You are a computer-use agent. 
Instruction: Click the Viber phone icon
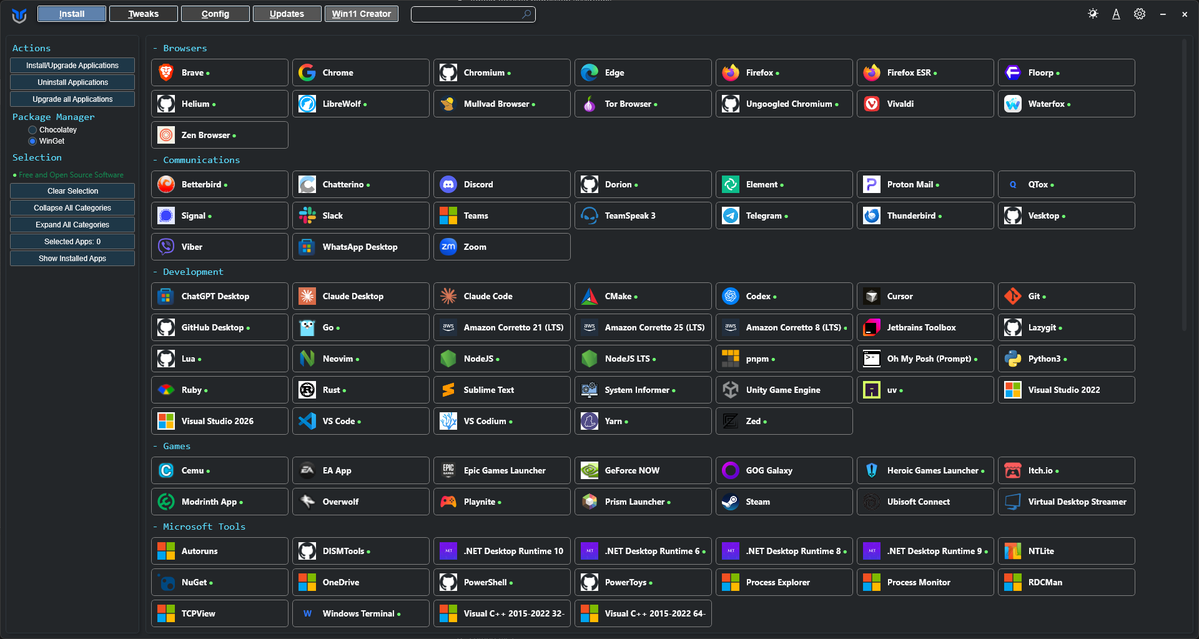166,247
